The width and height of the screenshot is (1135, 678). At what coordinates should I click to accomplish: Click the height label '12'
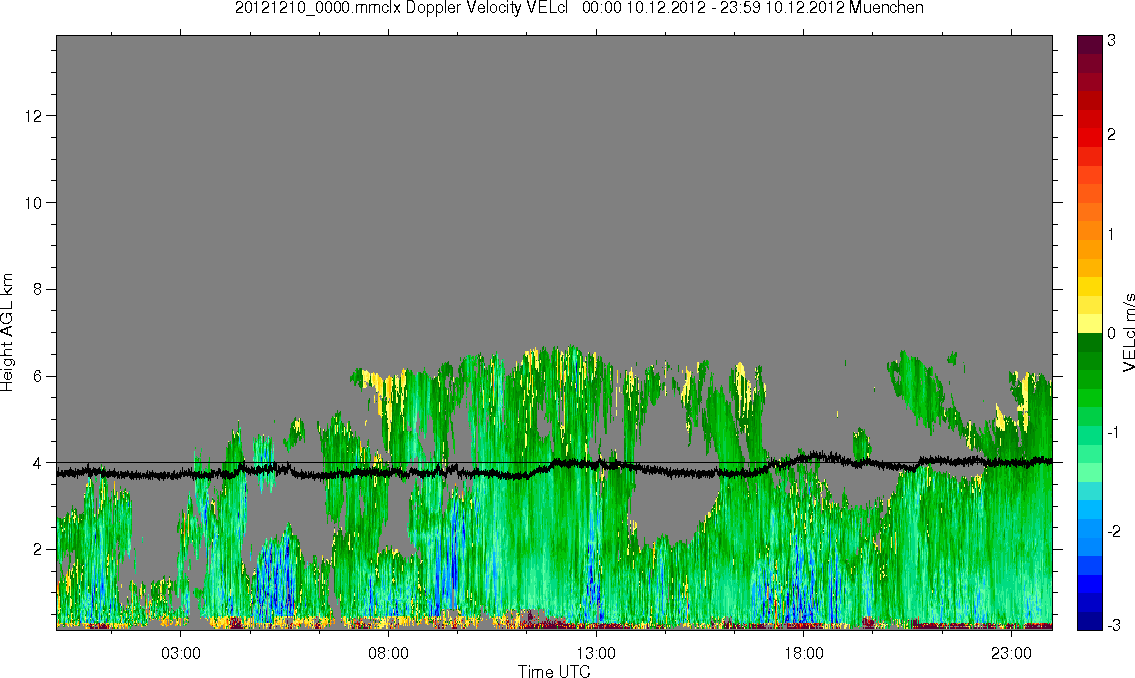[x=33, y=116]
